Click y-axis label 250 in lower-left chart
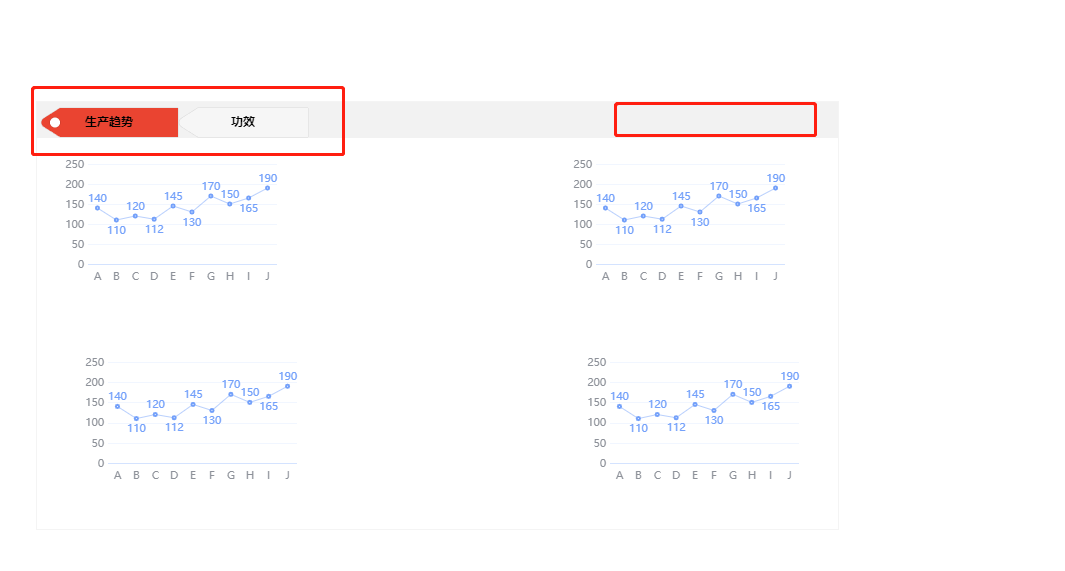 coord(94,362)
